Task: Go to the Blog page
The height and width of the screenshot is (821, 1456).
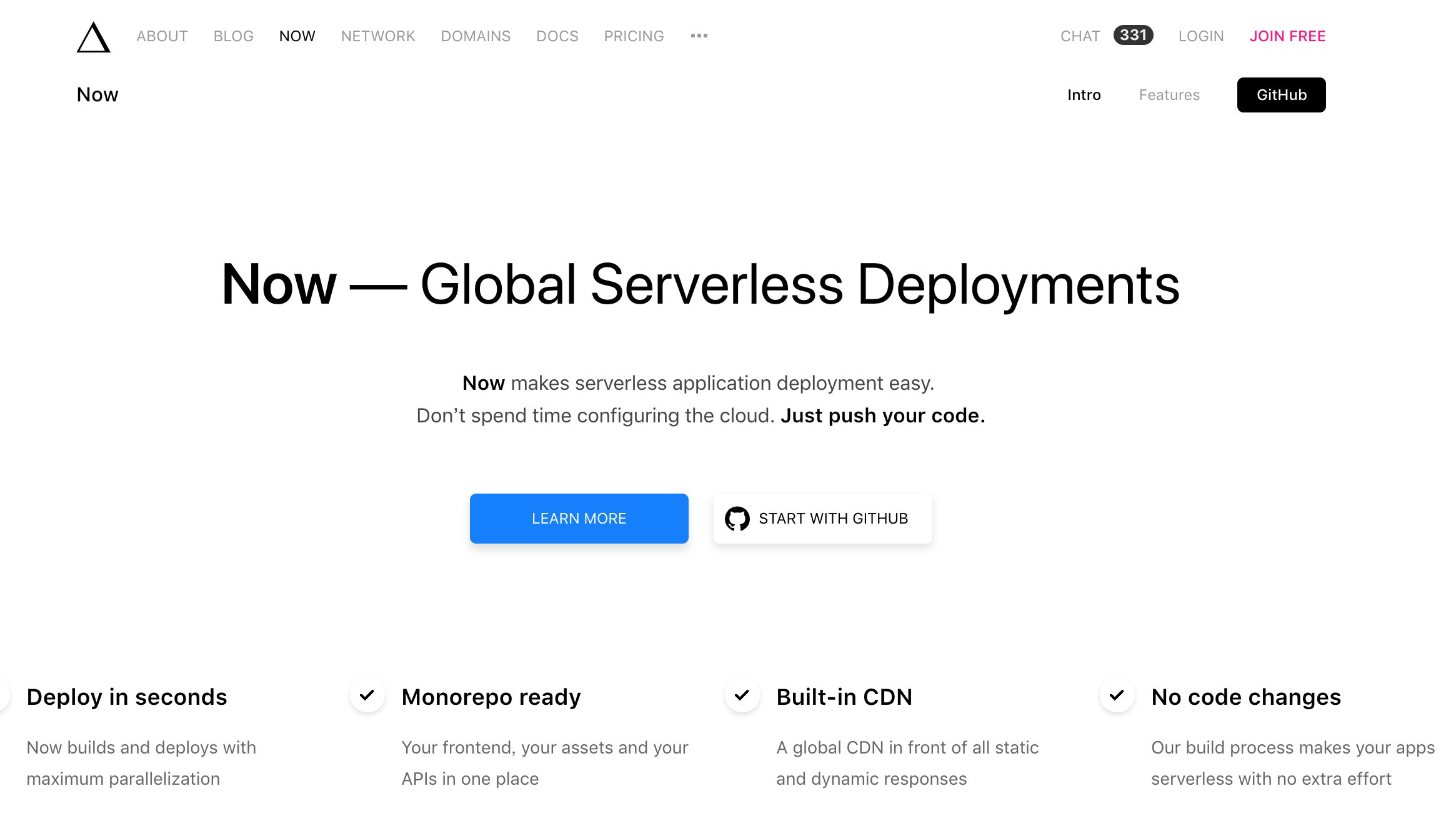Action: (233, 36)
